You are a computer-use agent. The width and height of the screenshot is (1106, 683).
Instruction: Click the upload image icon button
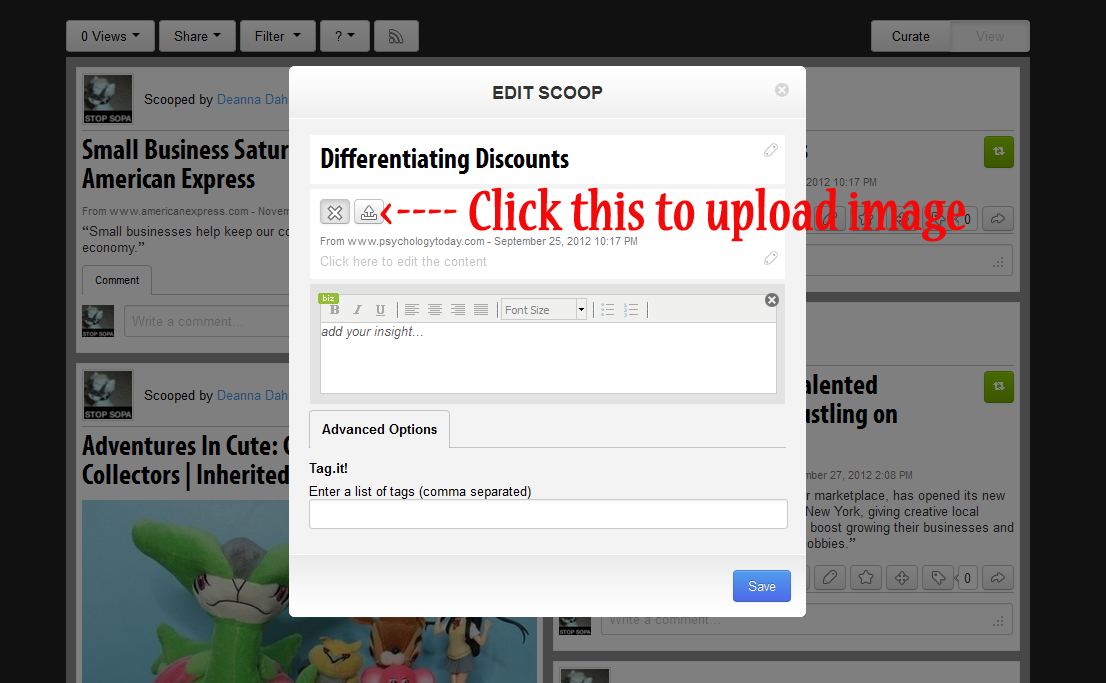pyautogui.click(x=369, y=212)
